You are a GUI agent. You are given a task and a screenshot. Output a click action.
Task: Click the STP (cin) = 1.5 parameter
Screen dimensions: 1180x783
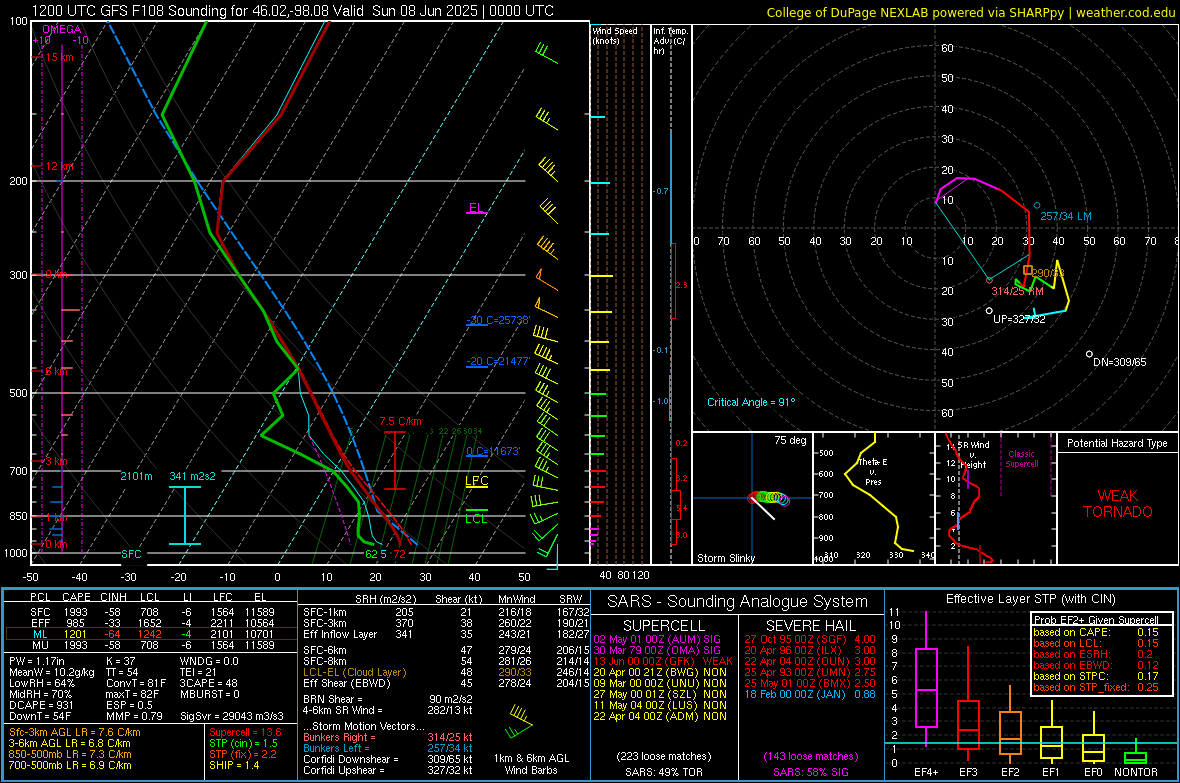(x=243, y=743)
